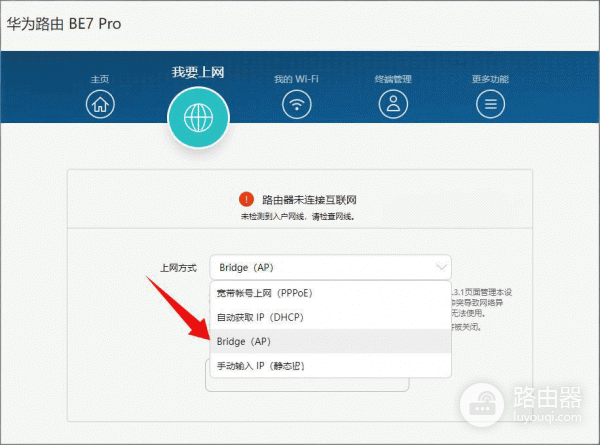Screen dimensions: 600x445
Task: Click the 路由器未连接互联网 status text
Action: tap(309, 200)
